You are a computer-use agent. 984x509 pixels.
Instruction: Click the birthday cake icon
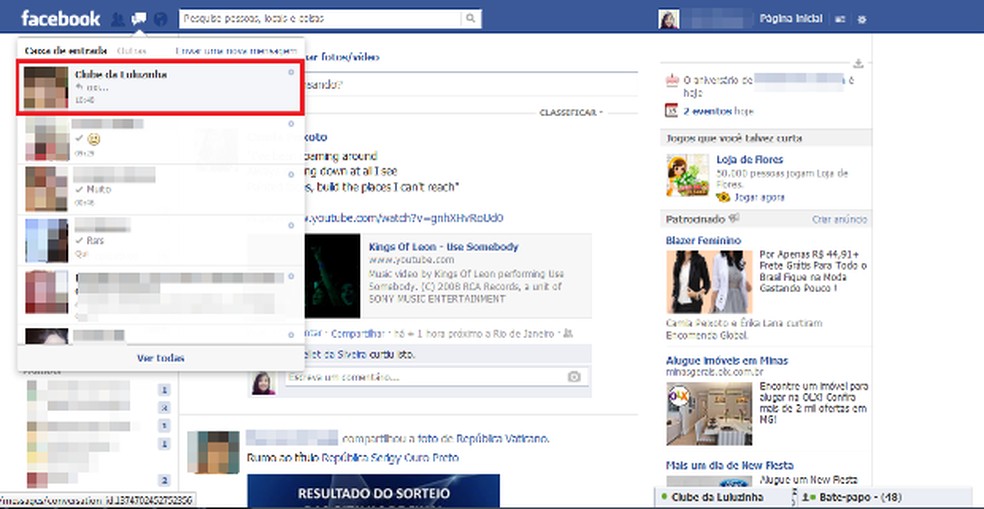pos(672,80)
